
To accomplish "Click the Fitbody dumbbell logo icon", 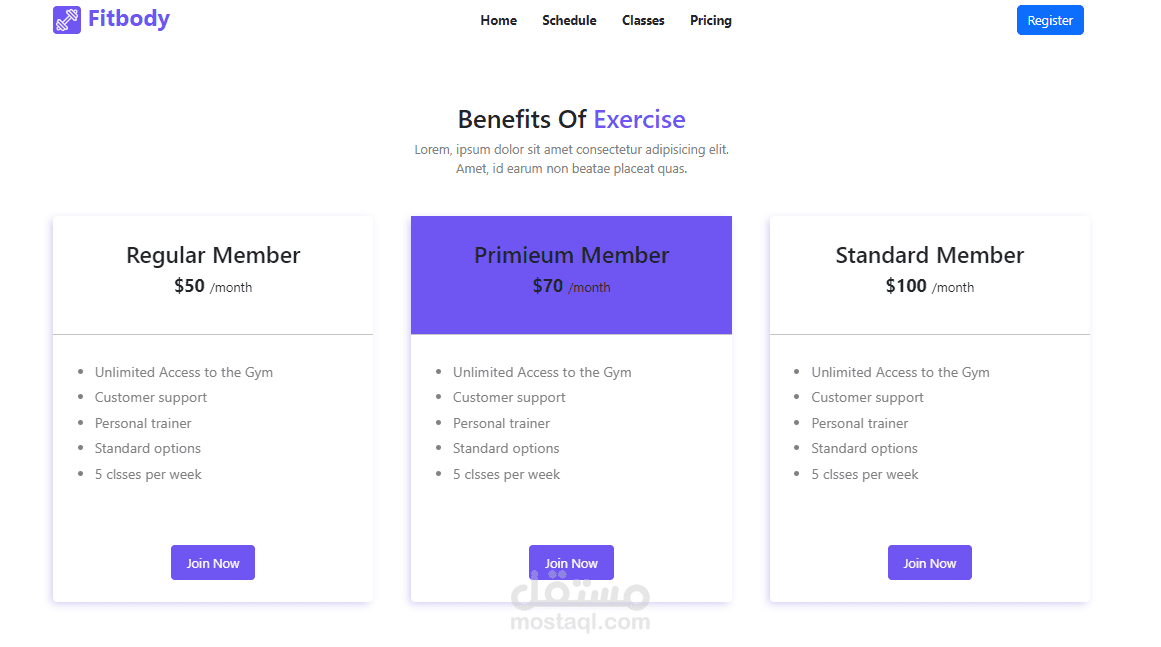I will [67, 20].
